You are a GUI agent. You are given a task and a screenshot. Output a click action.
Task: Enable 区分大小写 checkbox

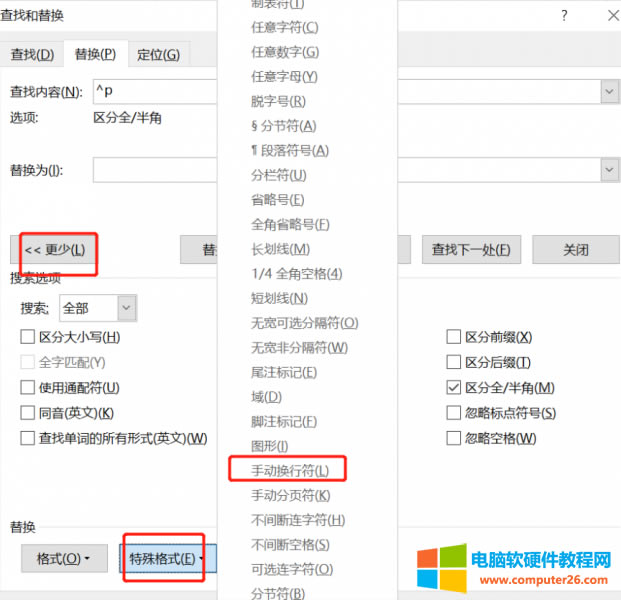(x=28, y=337)
